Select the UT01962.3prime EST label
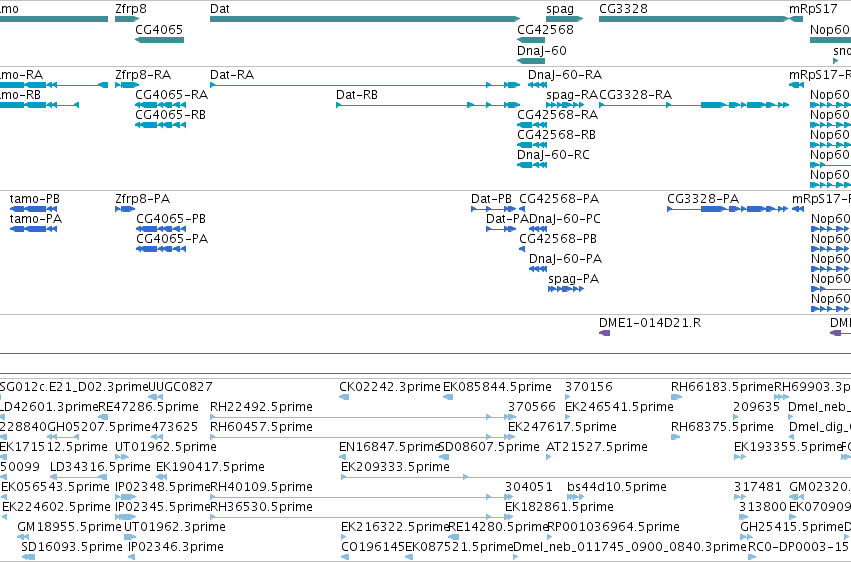The image size is (851, 562). tap(174, 527)
